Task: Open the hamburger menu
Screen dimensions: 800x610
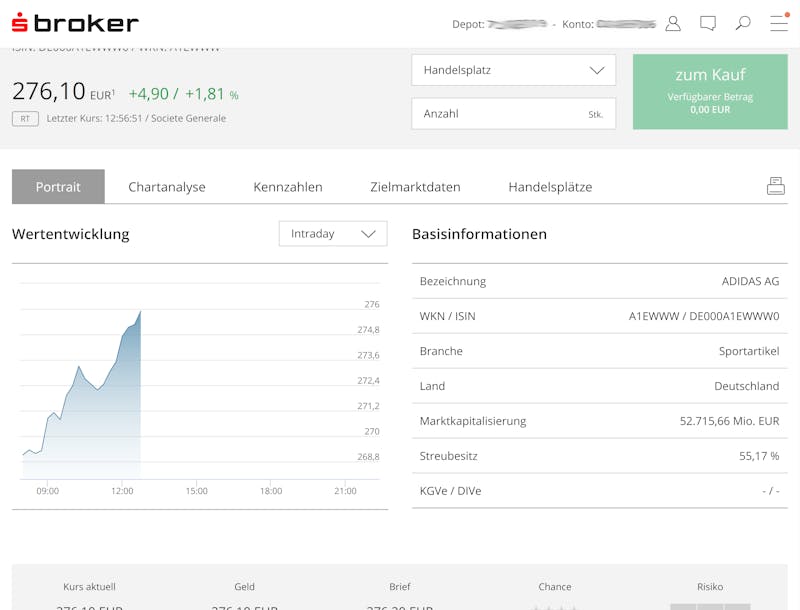Action: coord(779,23)
